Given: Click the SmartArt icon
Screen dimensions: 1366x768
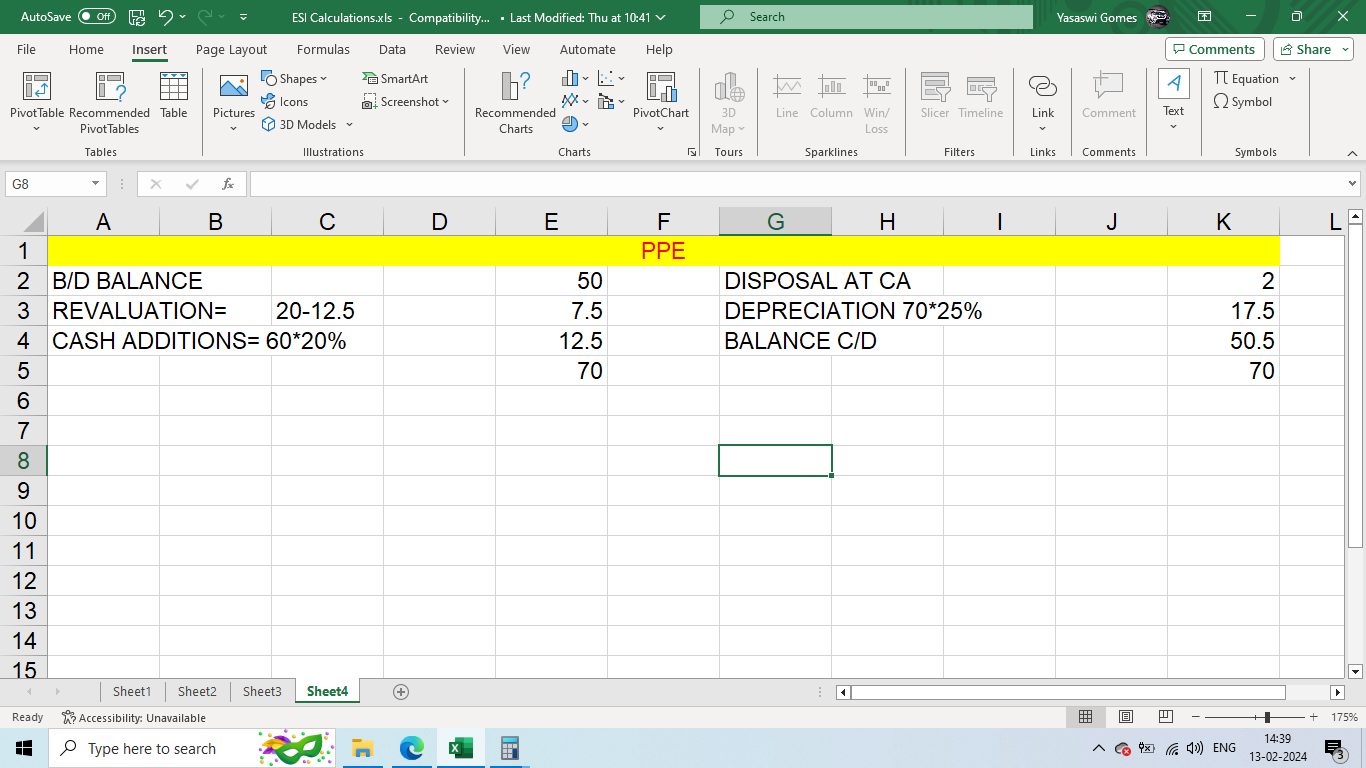Looking at the screenshot, I should click(372, 79).
